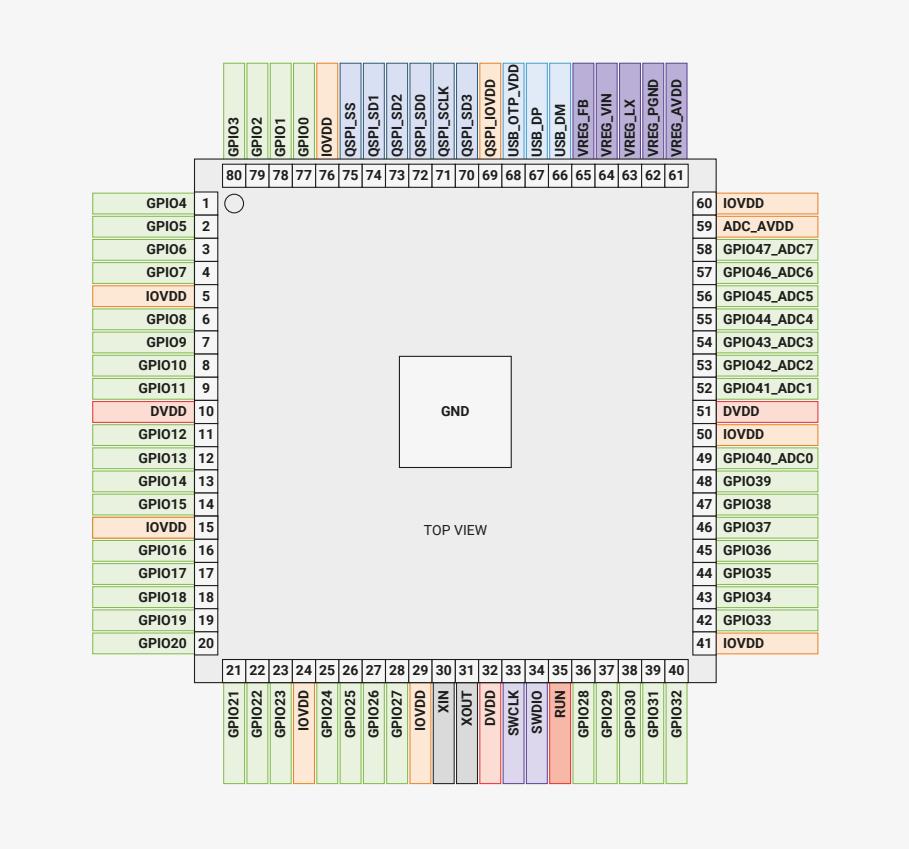Select the VREG_PGND pin label
The width and height of the screenshot is (909, 849).
coord(653,111)
